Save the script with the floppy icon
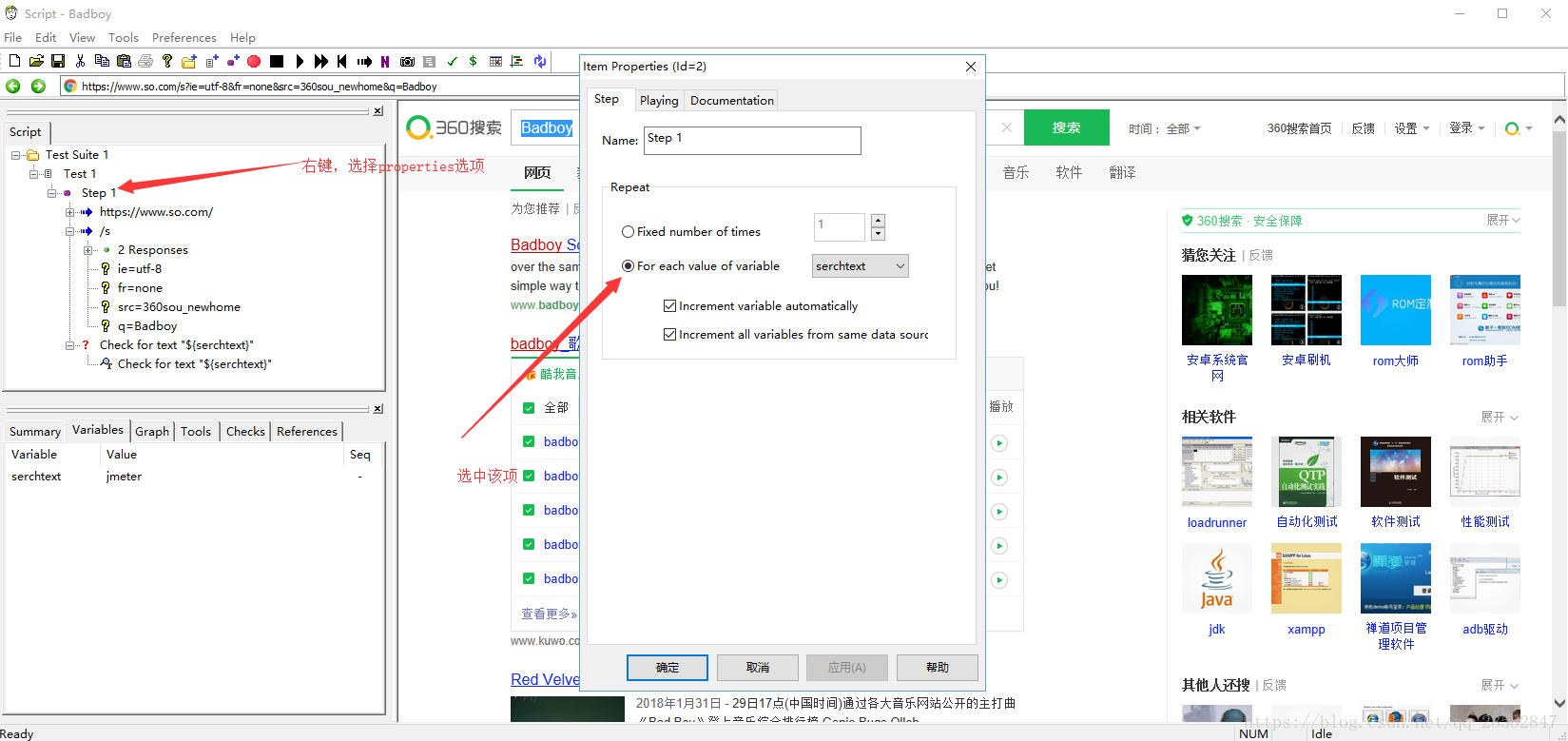1568x741 pixels. point(58,61)
